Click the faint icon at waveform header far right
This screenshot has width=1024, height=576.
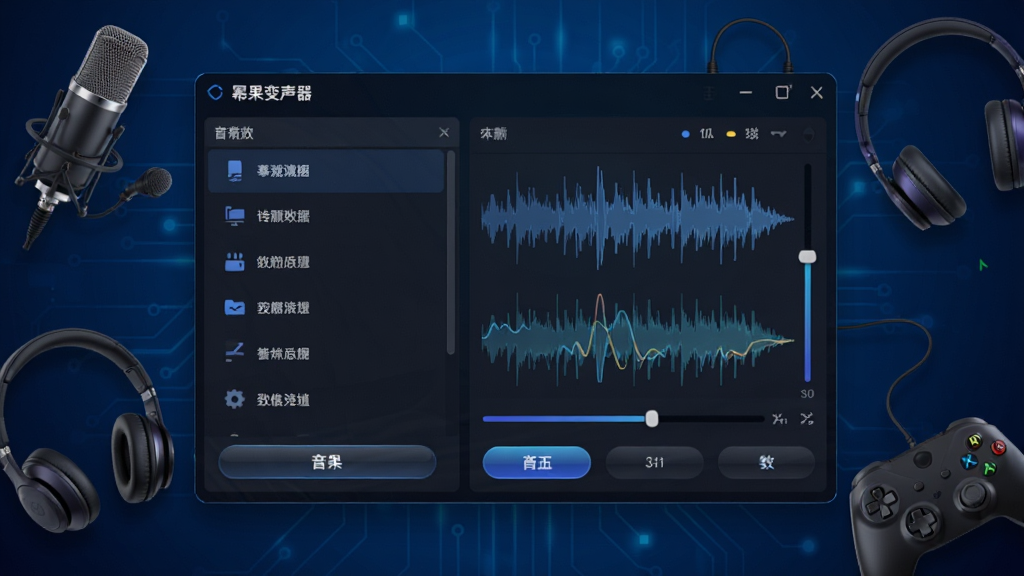click(808, 134)
